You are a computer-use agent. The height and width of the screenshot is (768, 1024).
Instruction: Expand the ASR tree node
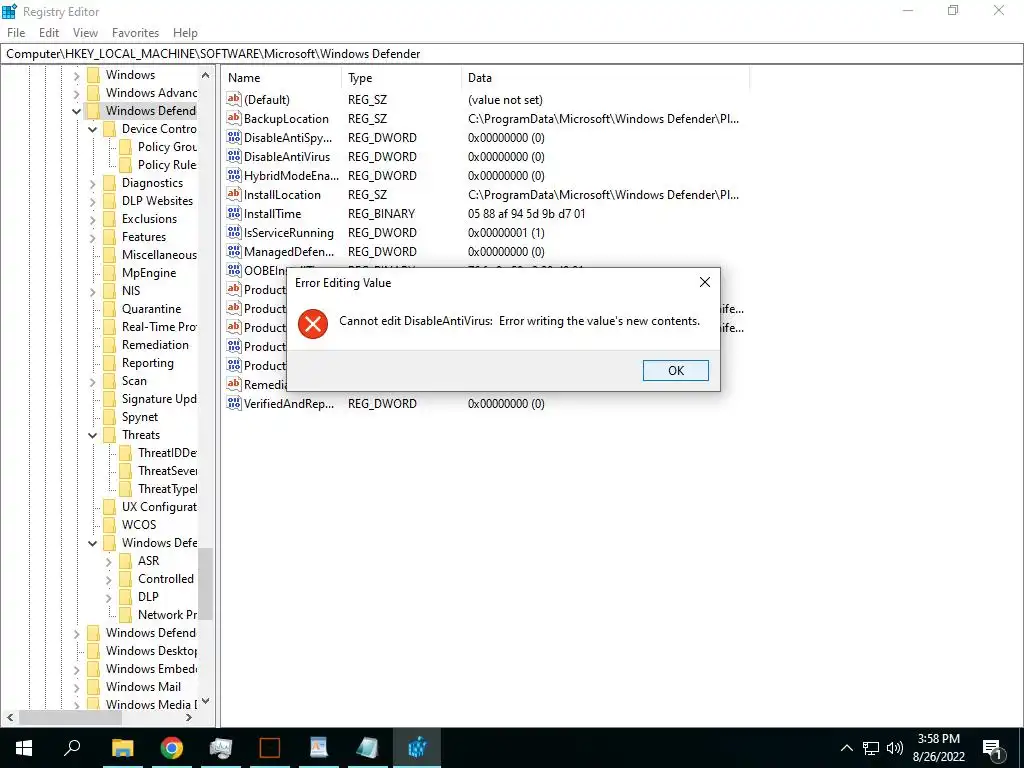pos(108,561)
